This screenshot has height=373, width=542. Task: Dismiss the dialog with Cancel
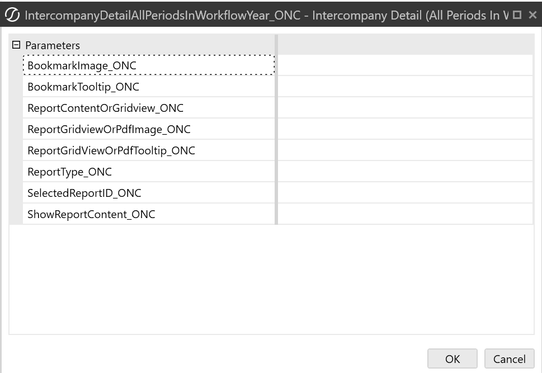509,359
